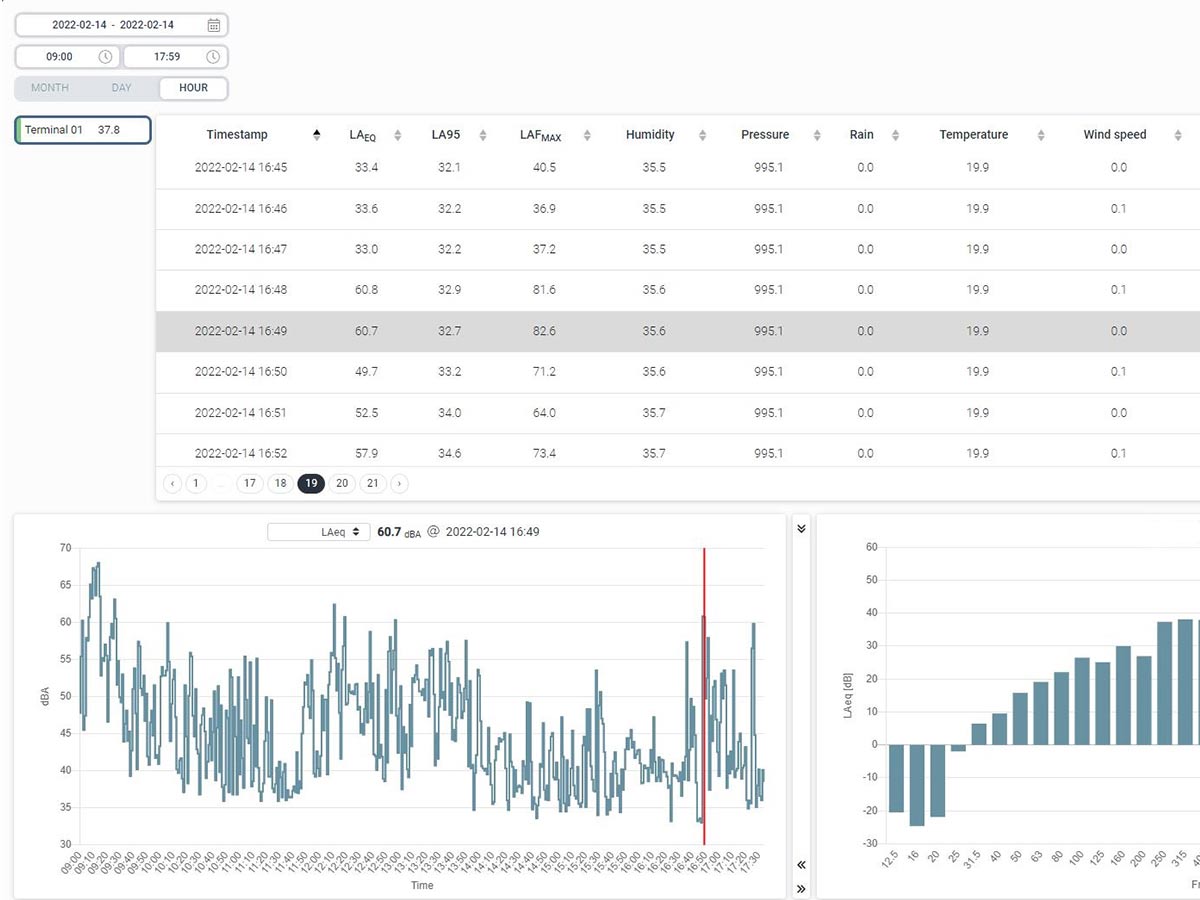Switch aggregation to MONTH
Screen dimensions: 1200x900
pyautogui.click(x=50, y=88)
